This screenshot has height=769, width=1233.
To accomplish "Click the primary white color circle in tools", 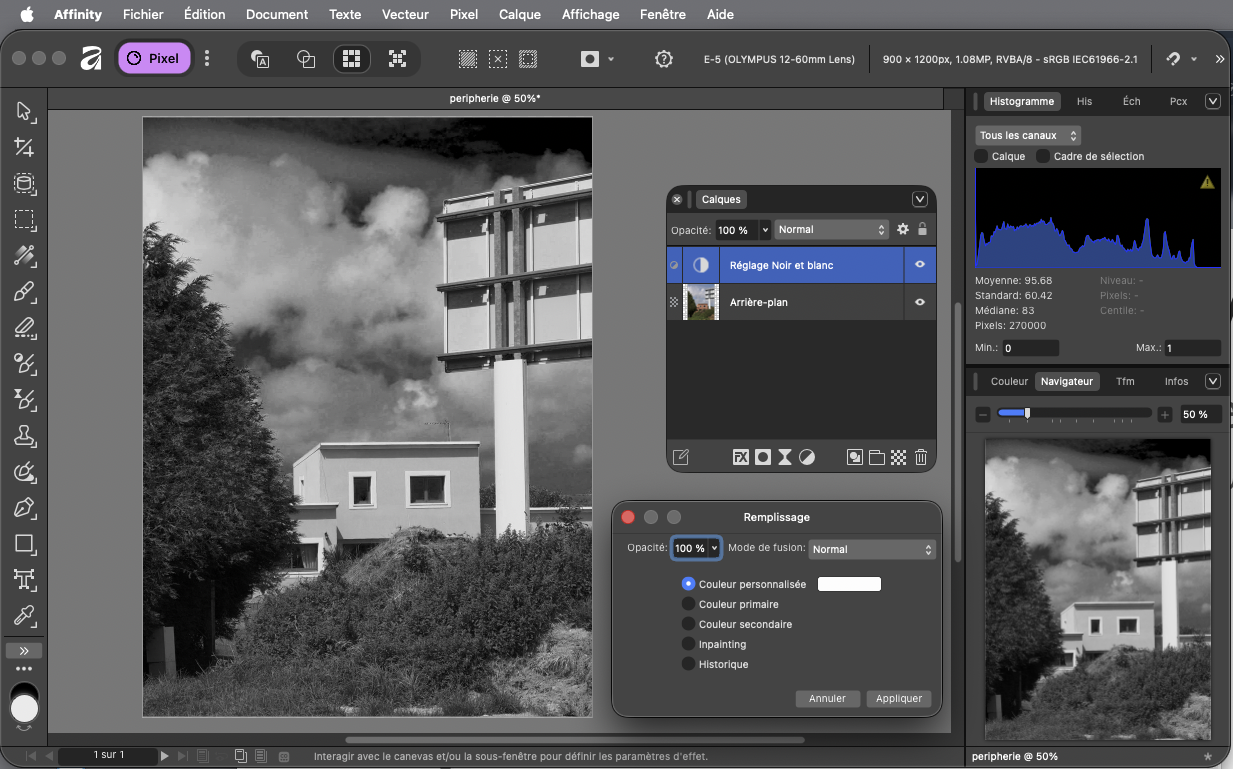I will pyautogui.click(x=24, y=709).
